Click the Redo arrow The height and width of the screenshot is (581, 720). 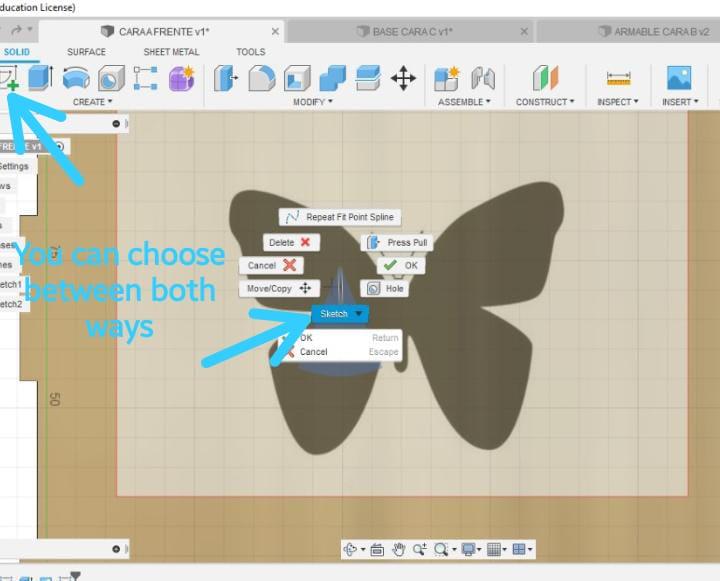[x=17, y=30]
